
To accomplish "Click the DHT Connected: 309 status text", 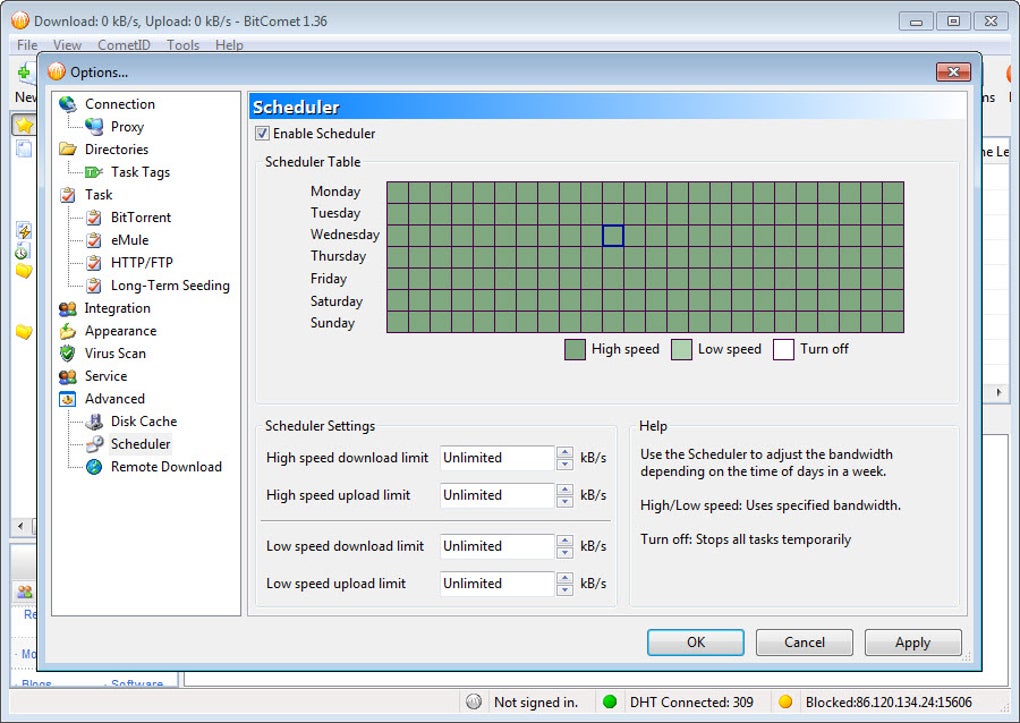I will click(x=691, y=702).
